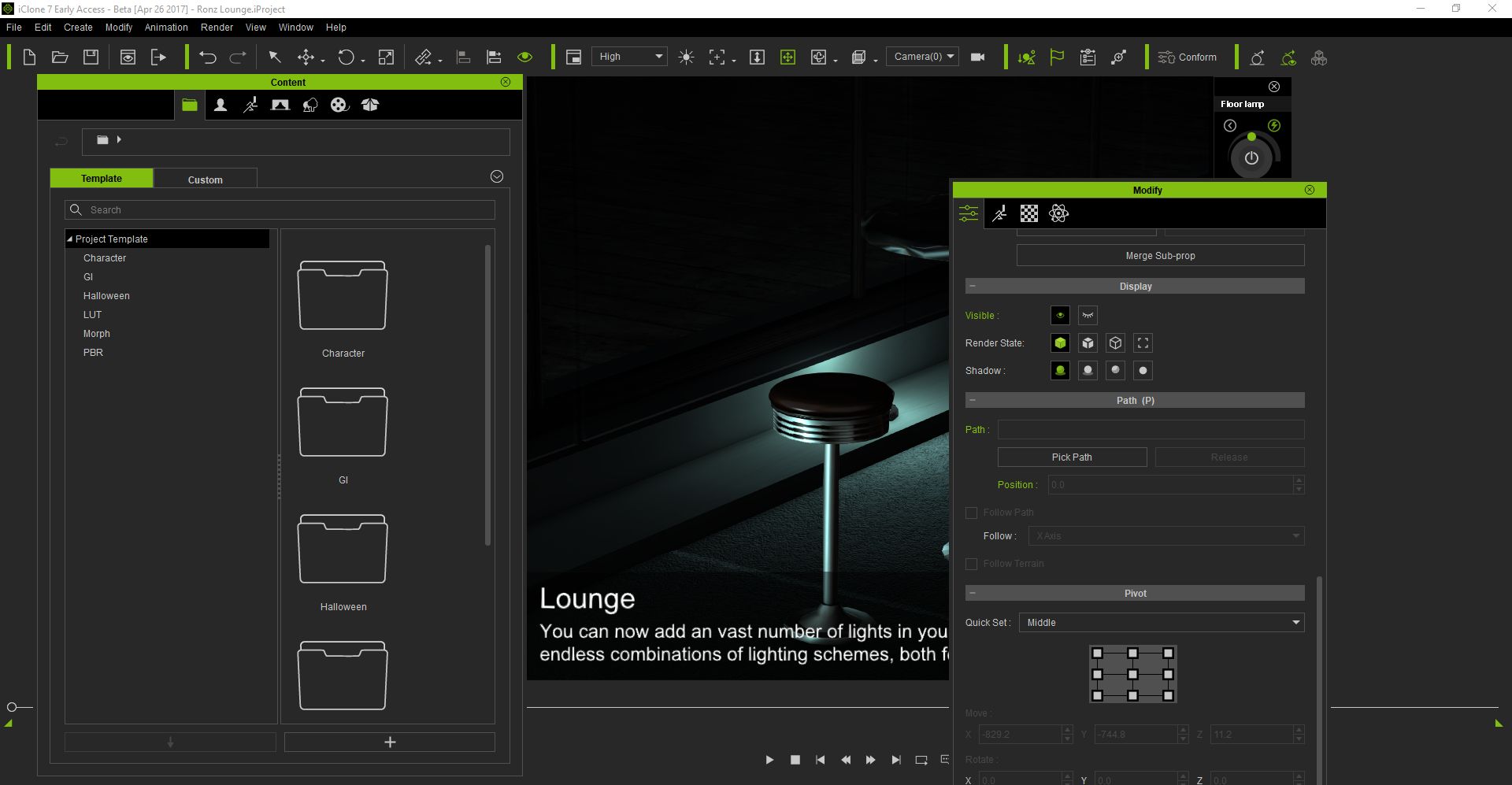Select the green cube Render State option

1060,343
